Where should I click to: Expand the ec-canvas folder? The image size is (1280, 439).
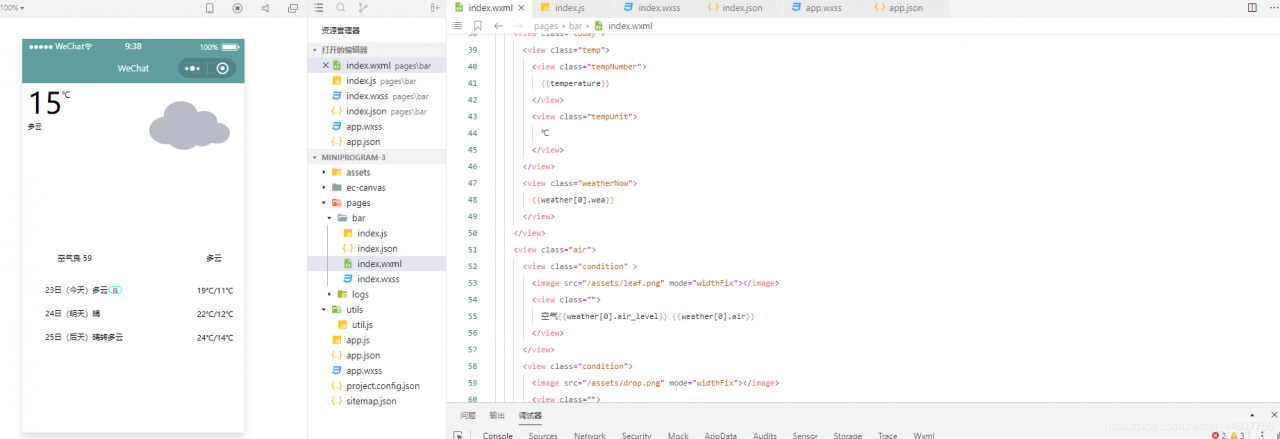(378, 187)
